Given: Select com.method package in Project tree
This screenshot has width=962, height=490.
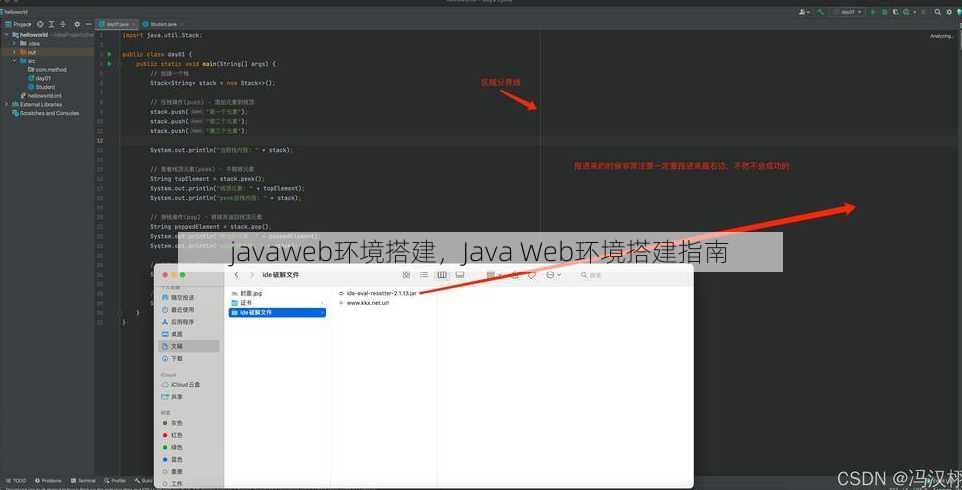Looking at the screenshot, I should click(47, 69).
